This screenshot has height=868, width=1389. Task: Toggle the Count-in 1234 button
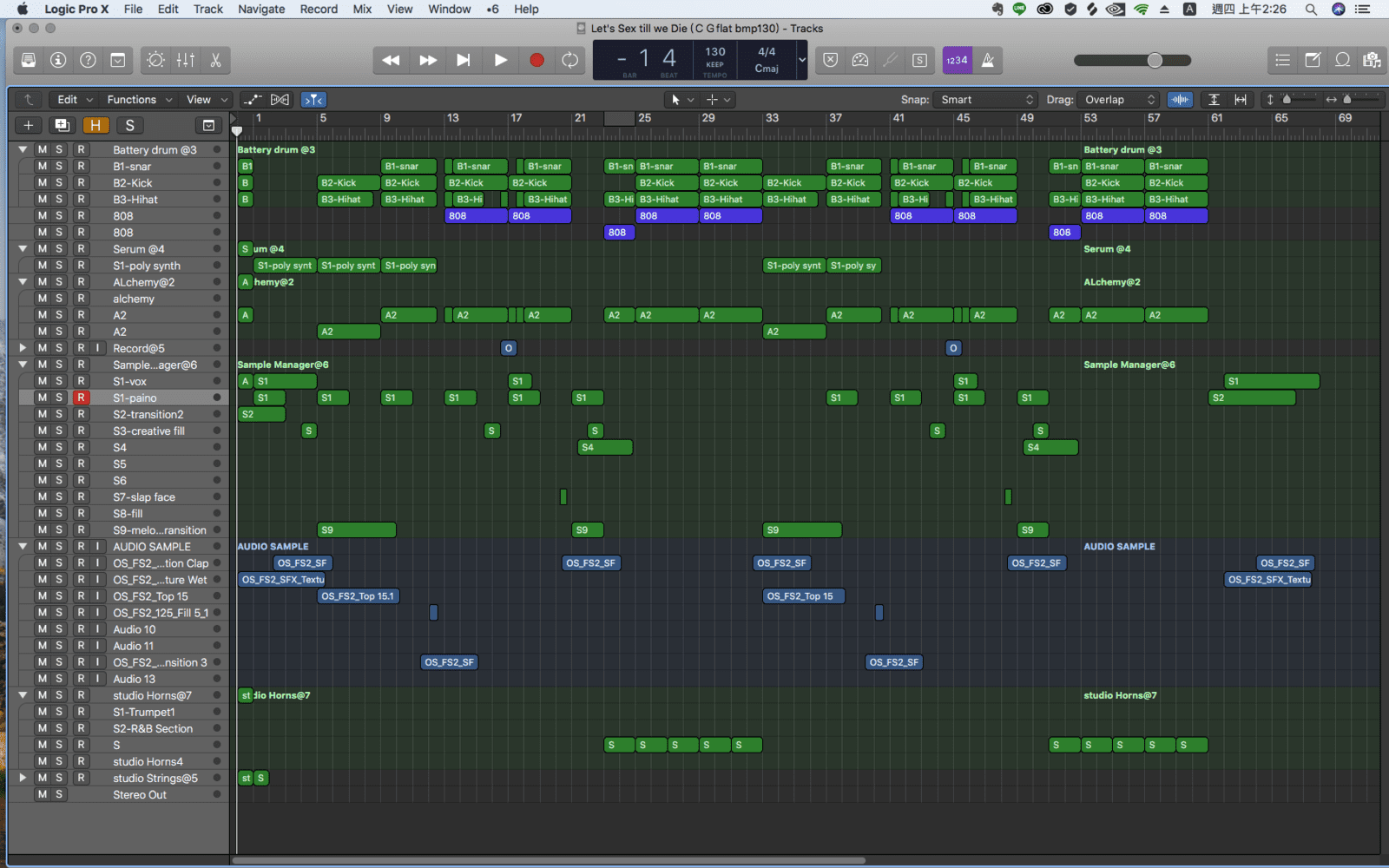pos(958,60)
